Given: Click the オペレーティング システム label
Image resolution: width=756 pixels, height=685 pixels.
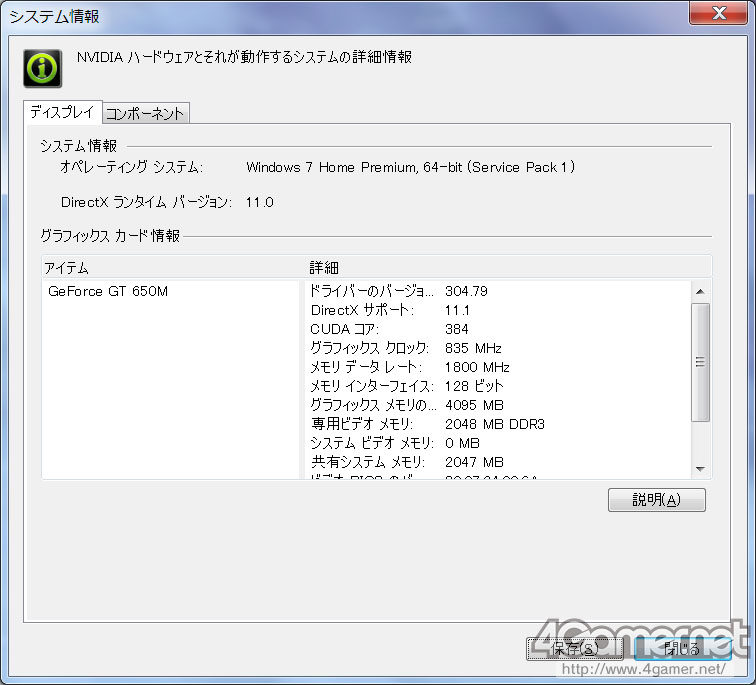Looking at the screenshot, I should coord(131,167).
